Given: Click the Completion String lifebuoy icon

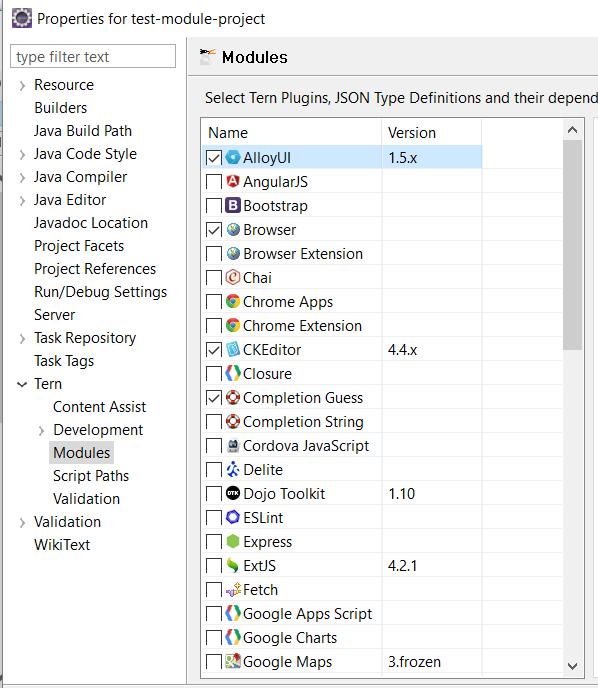Looking at the screenshot, I should pos(233,421).
